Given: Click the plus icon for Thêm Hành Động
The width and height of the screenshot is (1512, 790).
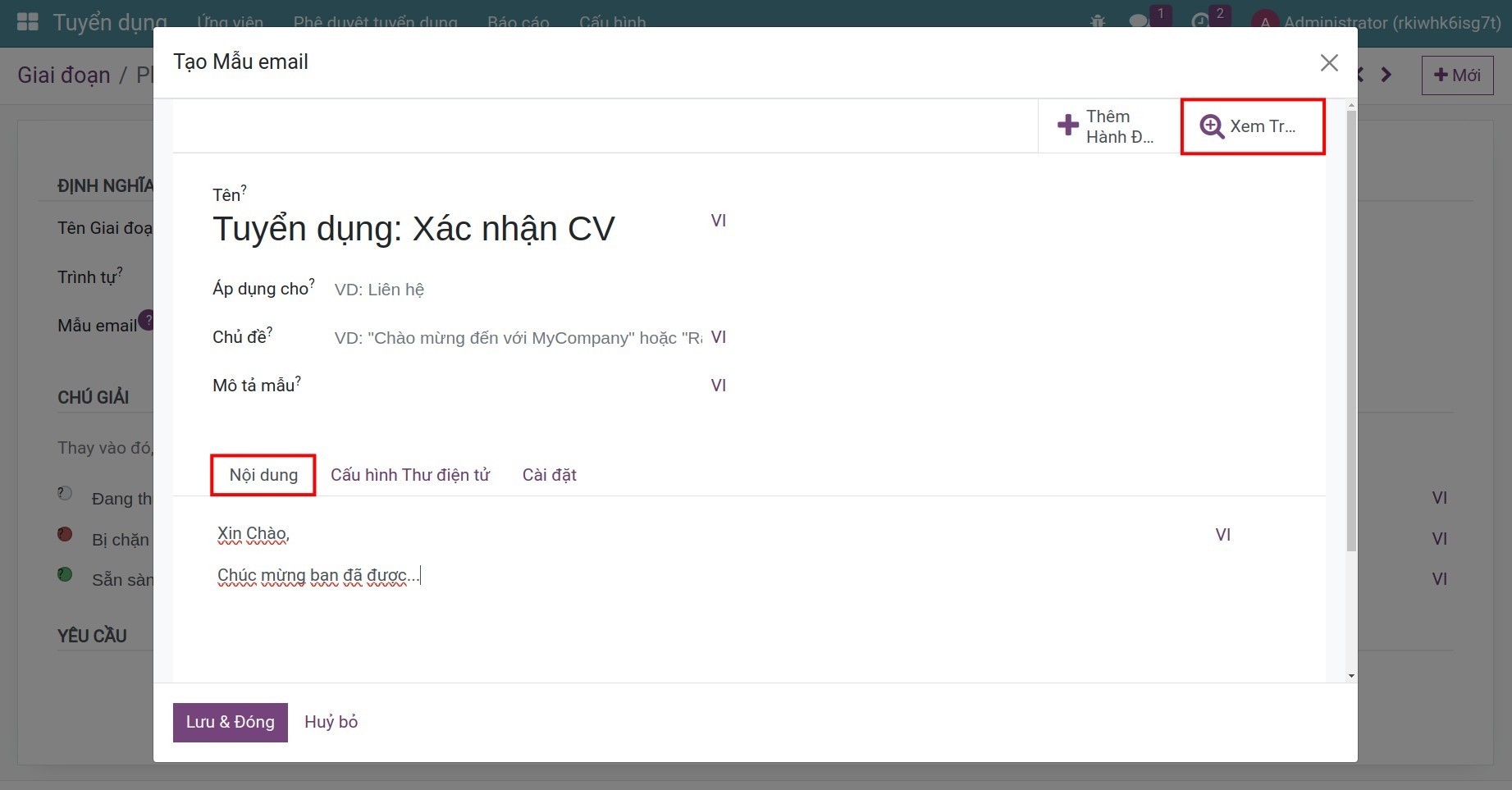Looking at the screenshot, I should tap(1067, 126).
